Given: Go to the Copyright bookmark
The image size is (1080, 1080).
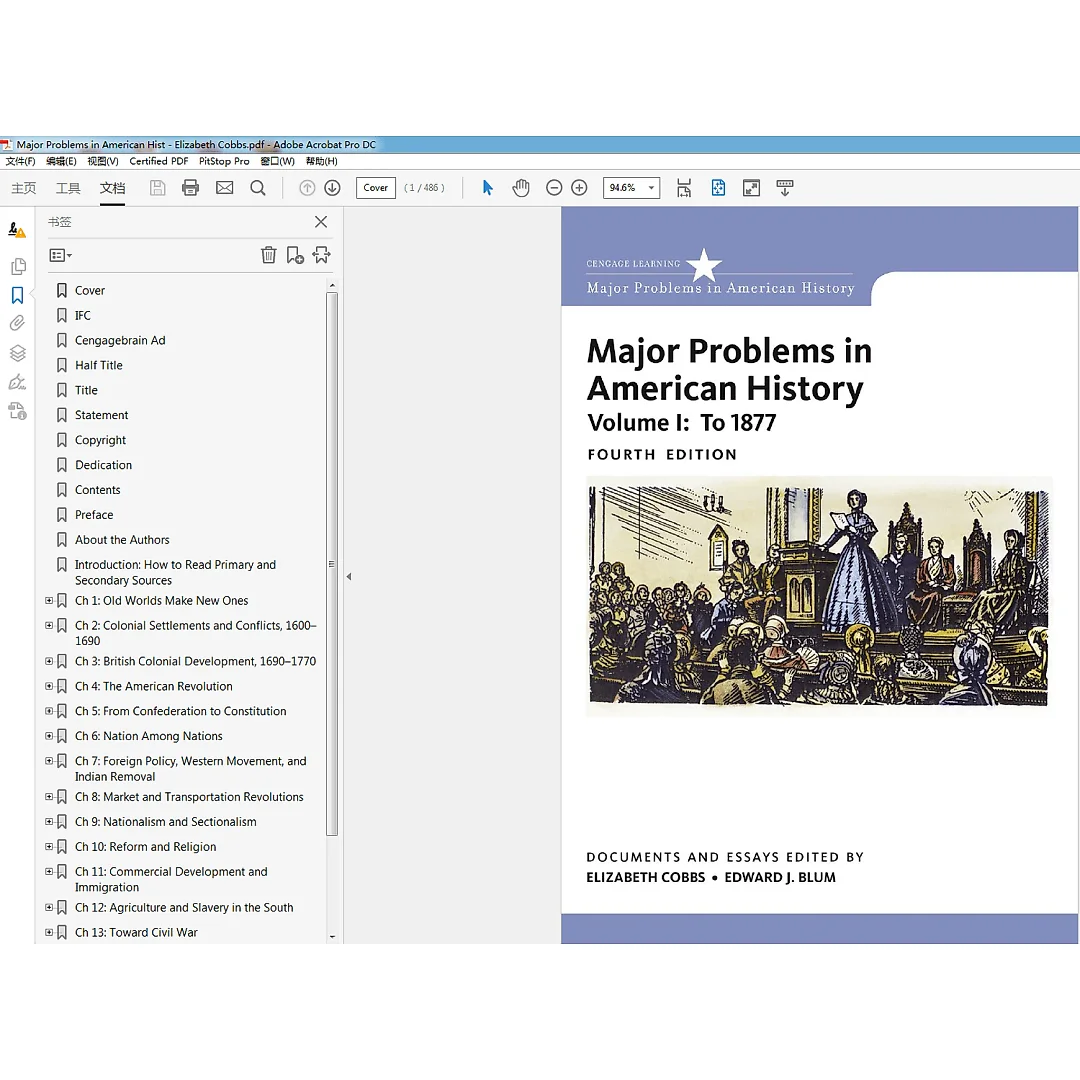Looking at the screenshot, I should click(101, 440).
